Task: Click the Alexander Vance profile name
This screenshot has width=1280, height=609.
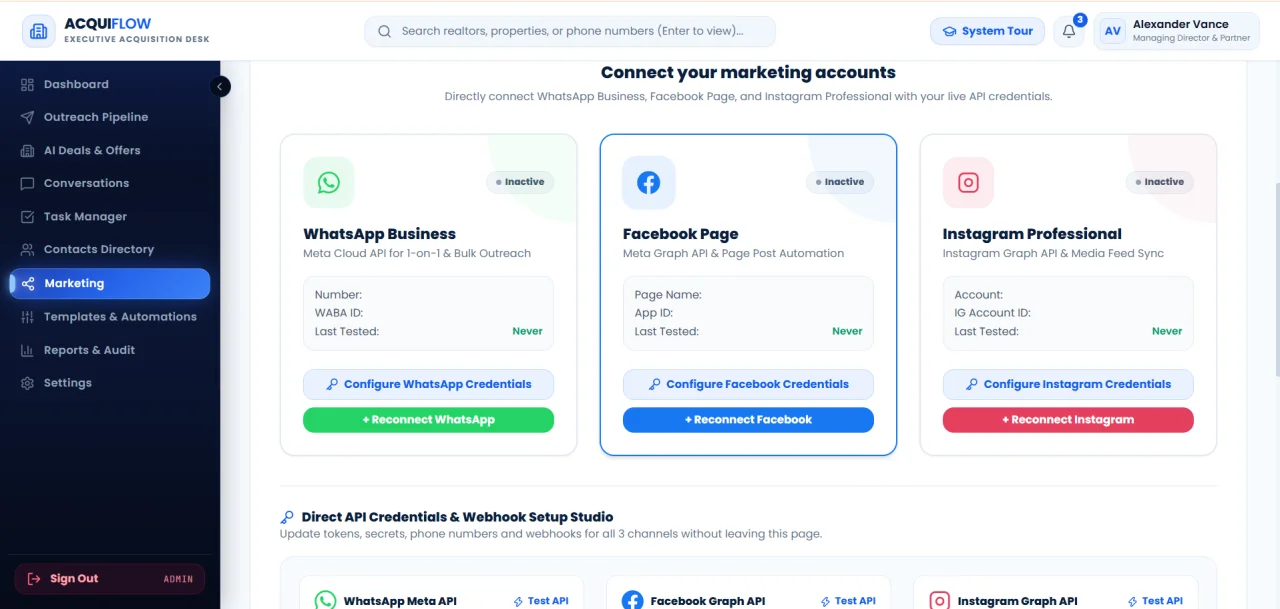Action: 1180,24
